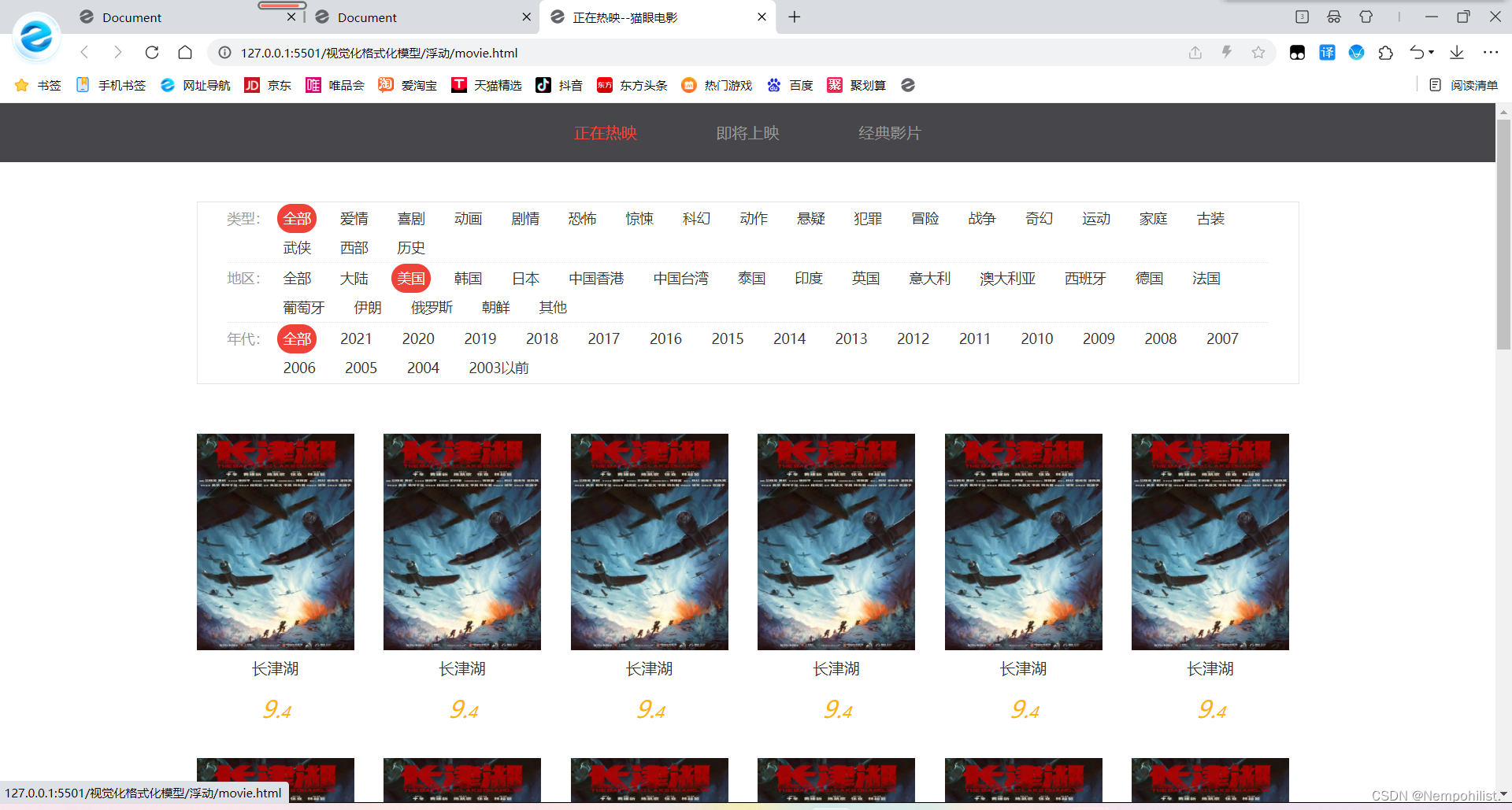Open the black panda extension icon
Viewport: 1512px width, 810px height.
click(x=1297, y=53)
